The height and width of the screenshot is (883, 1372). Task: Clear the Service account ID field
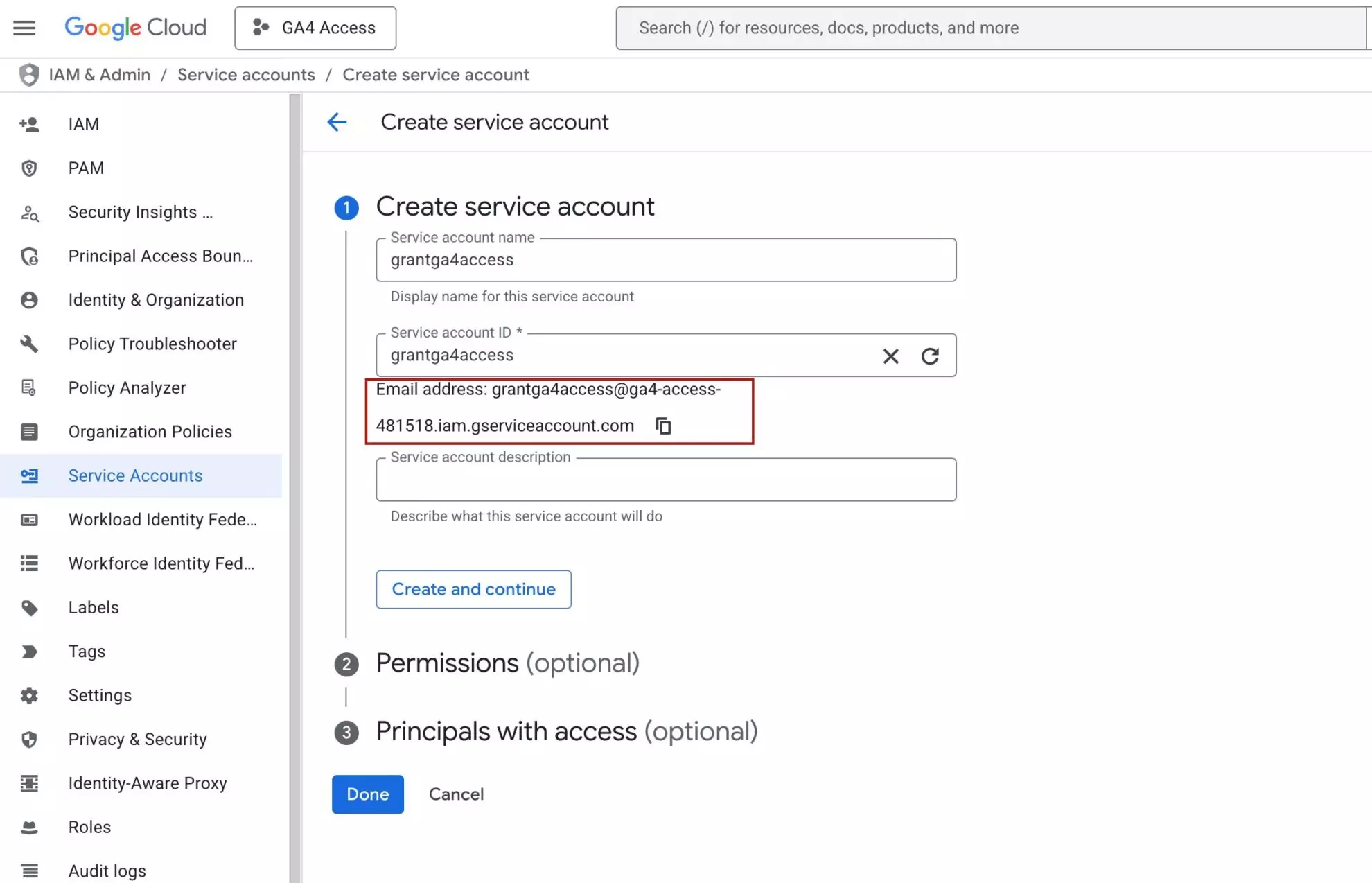890,356
